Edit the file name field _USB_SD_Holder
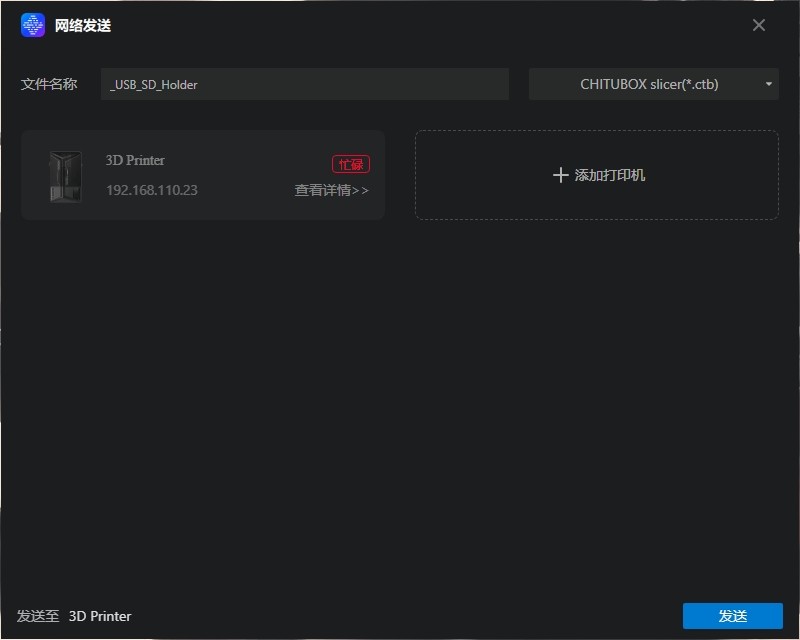Viewport: 800px width, 640px height. [305, 84]
